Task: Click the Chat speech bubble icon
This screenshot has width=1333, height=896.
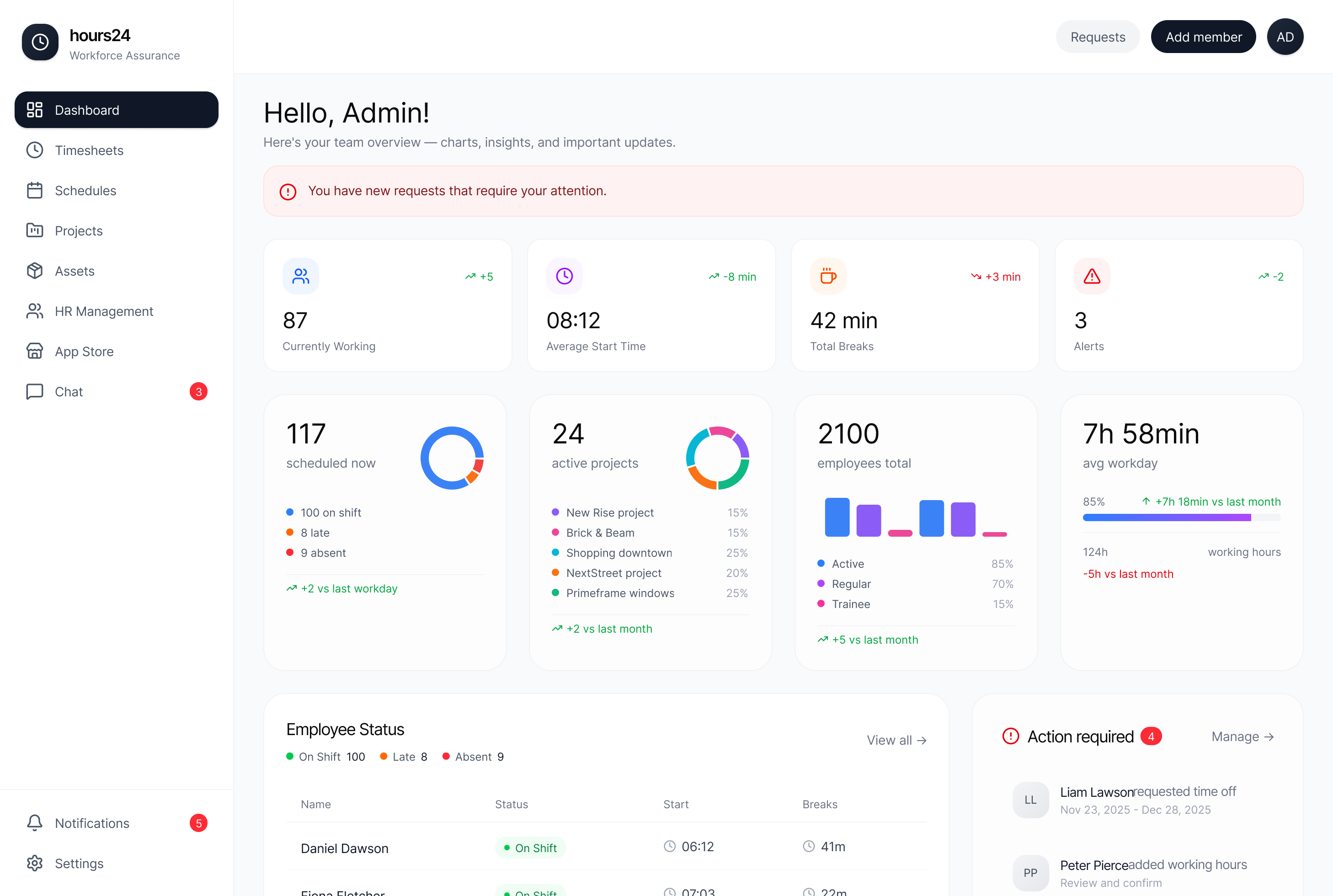Action: tap(35, 391)
